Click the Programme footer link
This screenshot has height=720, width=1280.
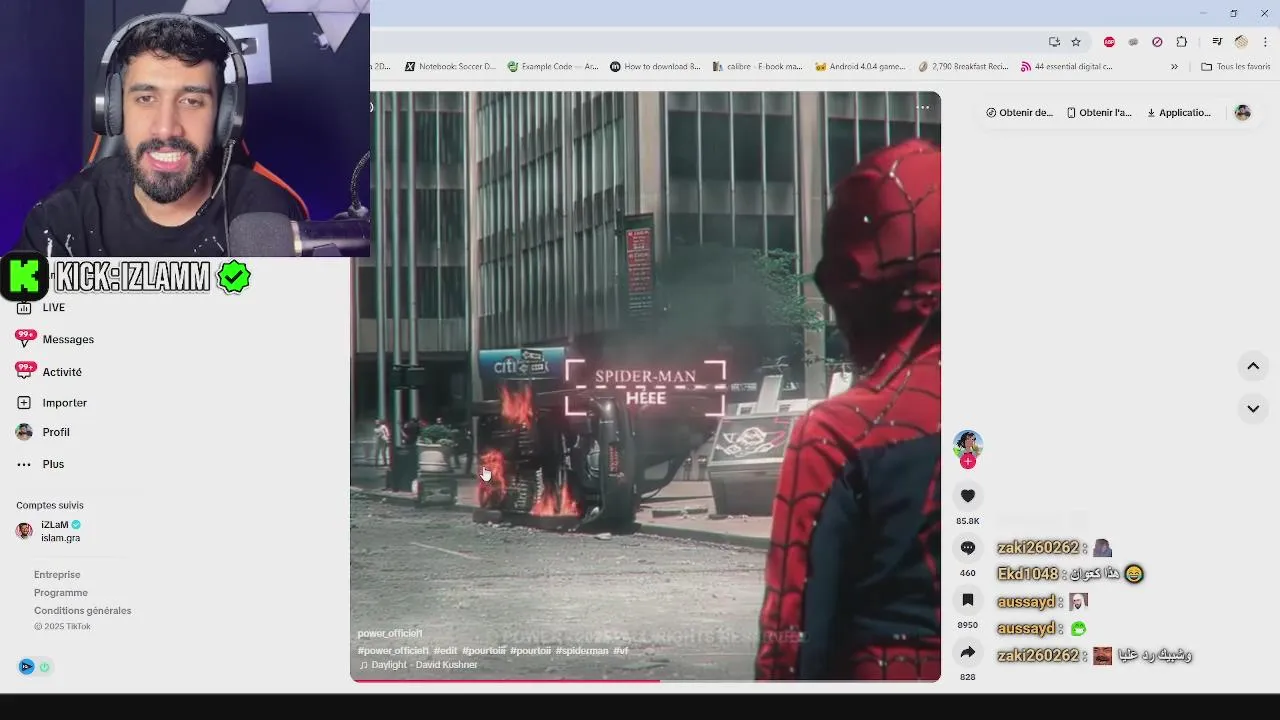(61, 593)
